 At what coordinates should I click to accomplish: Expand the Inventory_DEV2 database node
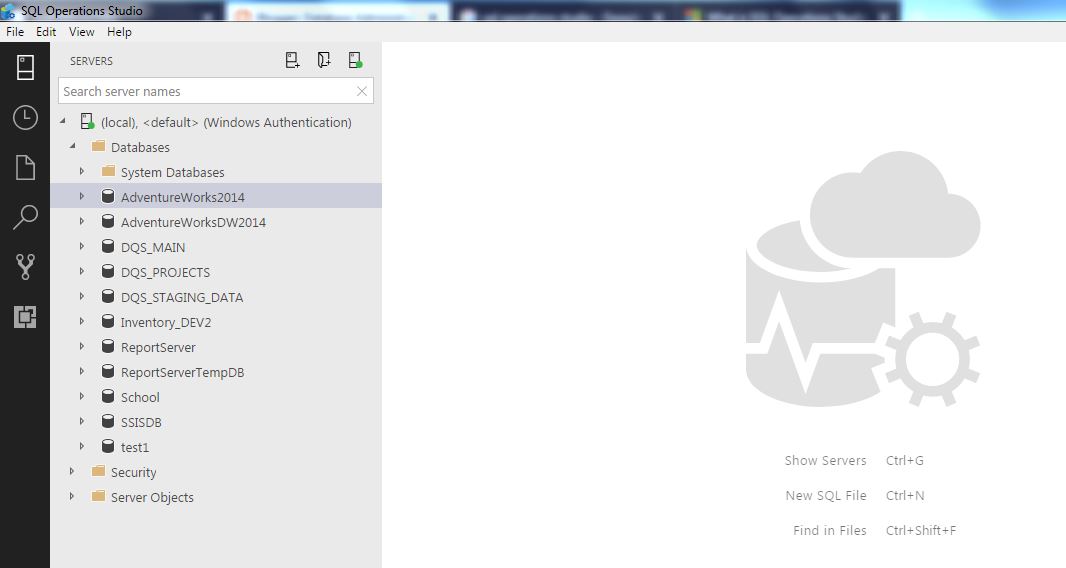point(82,322)
